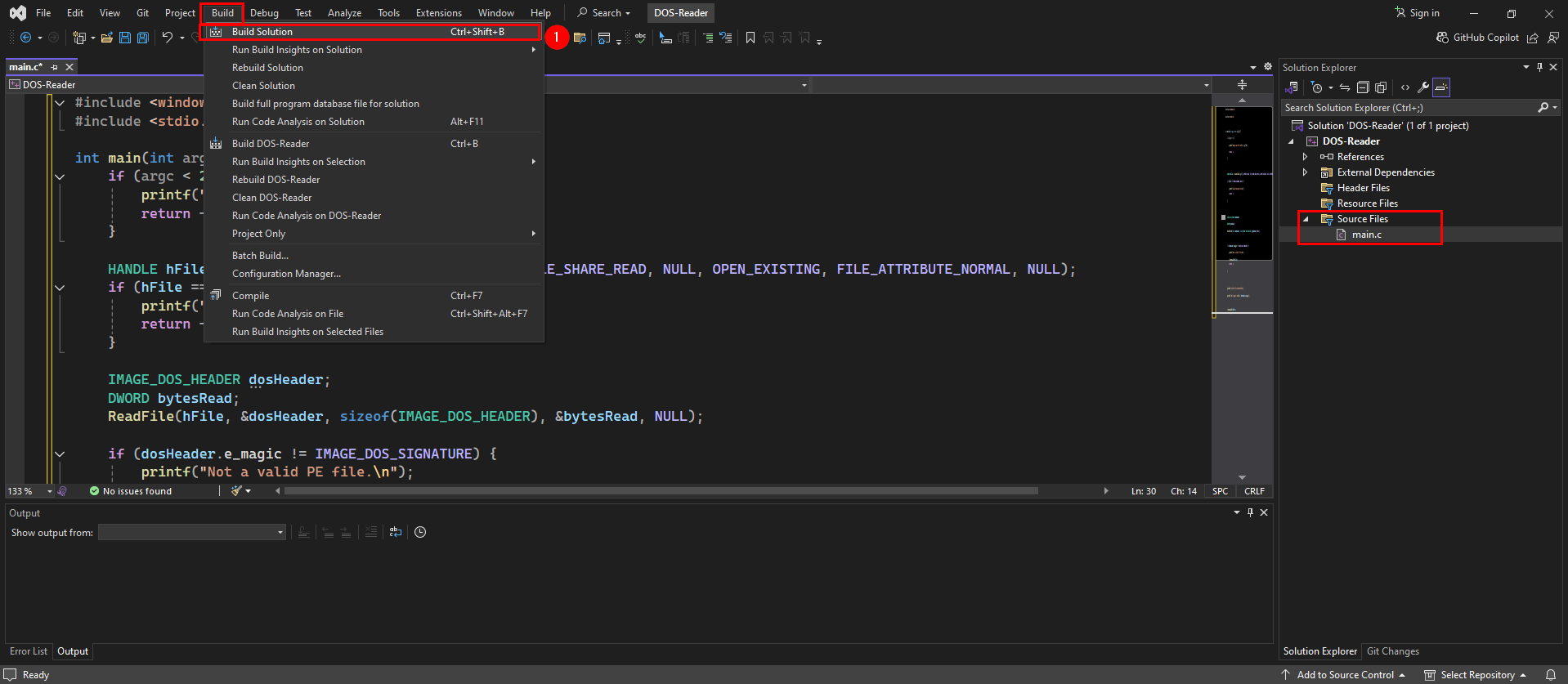Viewport: 1568px width, 684px height.
Task: Toggle Preview Selected Items in Solution Explorer
Action: tap(1441, 87)
